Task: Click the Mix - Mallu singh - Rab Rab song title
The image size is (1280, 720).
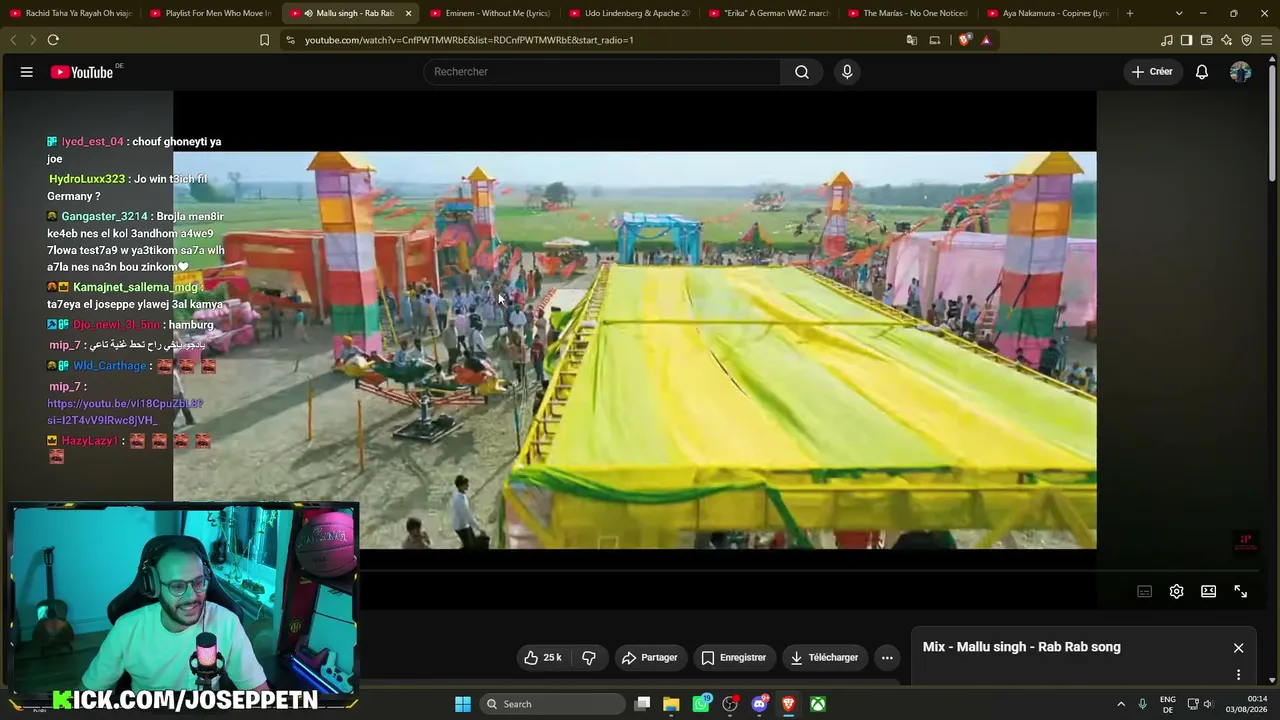Action: [1021, 647]
